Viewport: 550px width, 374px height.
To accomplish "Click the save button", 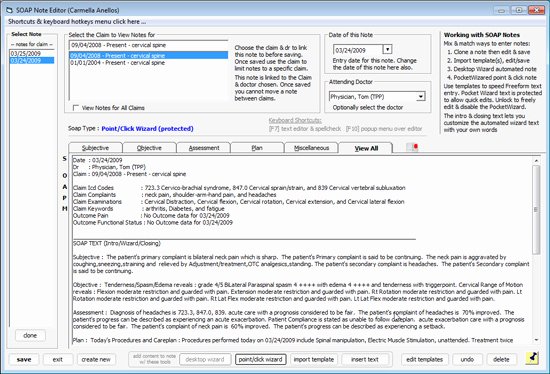I will pyautogui.click(x=24, y=359).
